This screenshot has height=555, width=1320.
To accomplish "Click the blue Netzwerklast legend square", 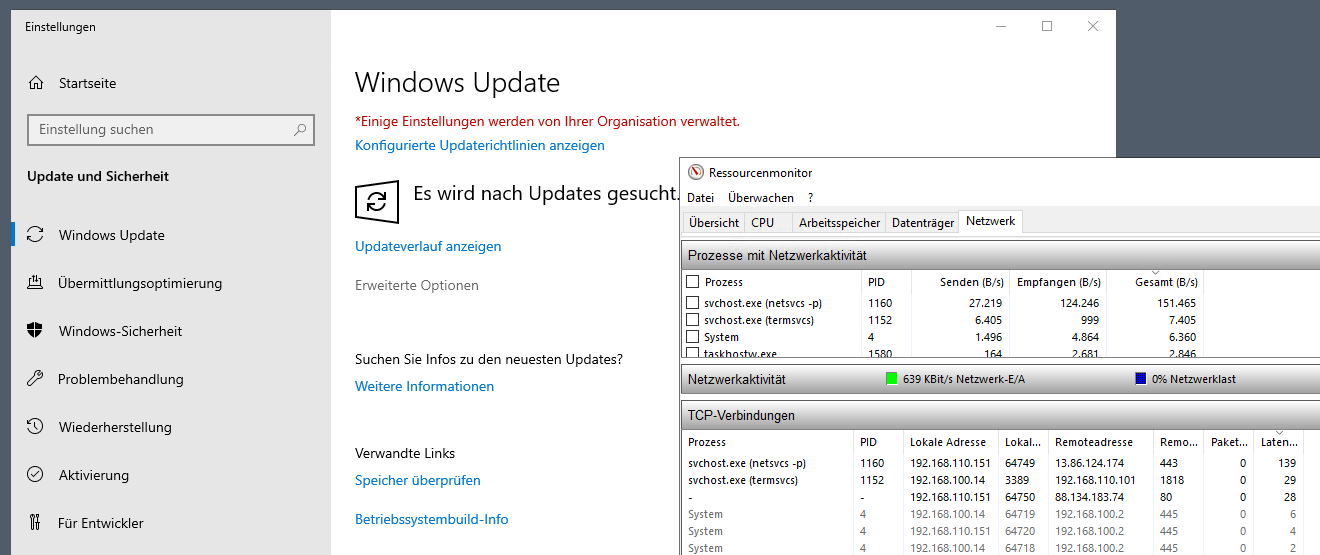I will (1141, 379).
